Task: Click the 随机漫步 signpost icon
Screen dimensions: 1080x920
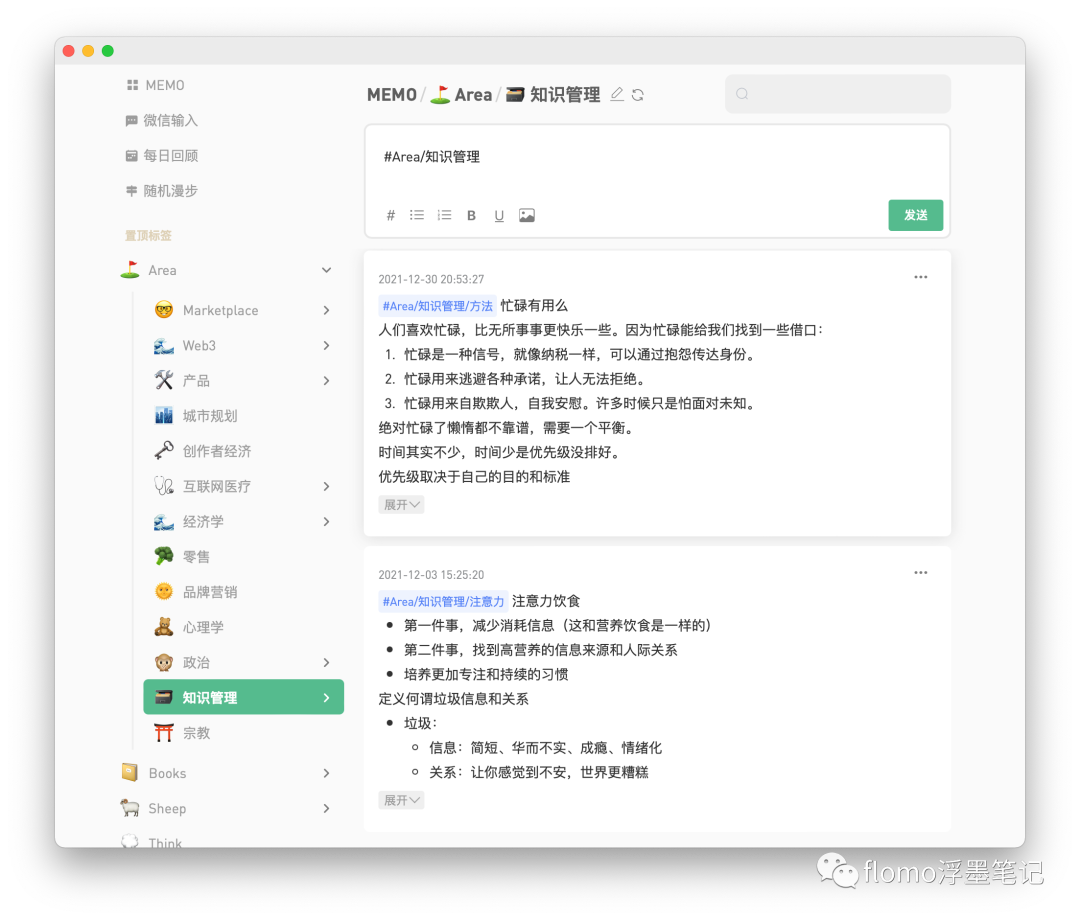Action: [x=132, y=191]
